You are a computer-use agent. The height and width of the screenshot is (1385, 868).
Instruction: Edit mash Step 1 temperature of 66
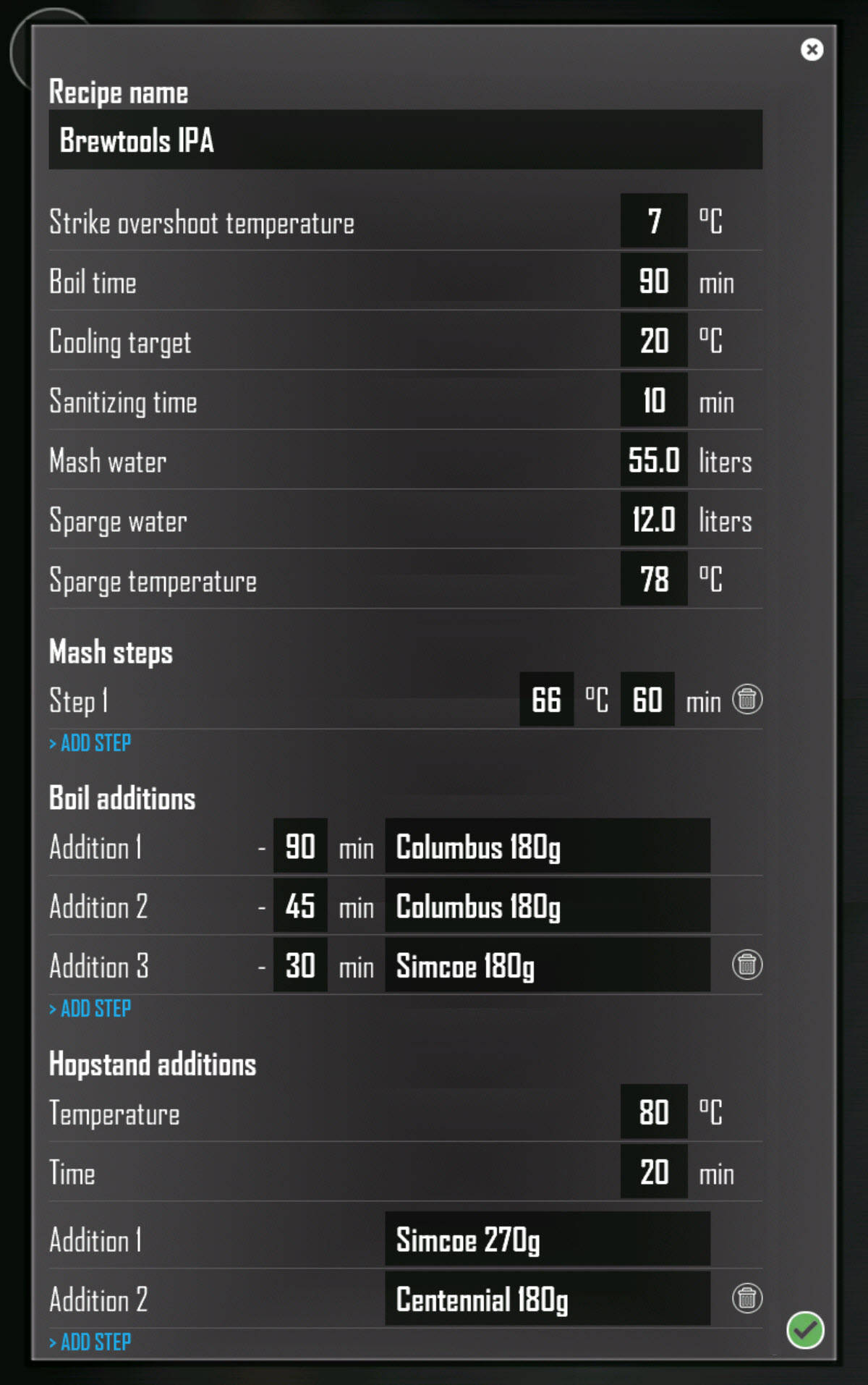pyautogui.click(x=546, y=700)
